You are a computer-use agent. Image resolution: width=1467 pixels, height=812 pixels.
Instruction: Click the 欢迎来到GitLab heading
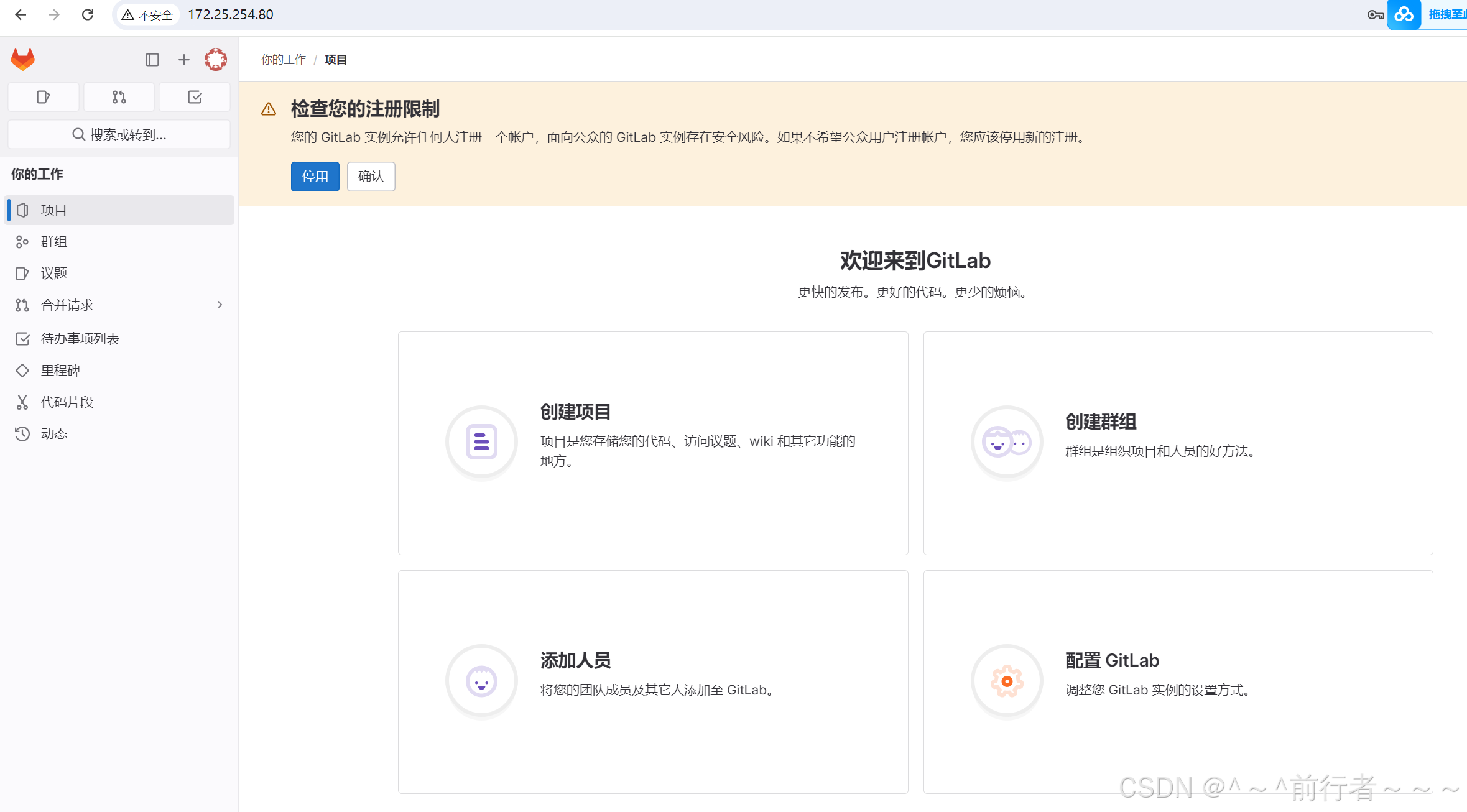click(915, 261)
